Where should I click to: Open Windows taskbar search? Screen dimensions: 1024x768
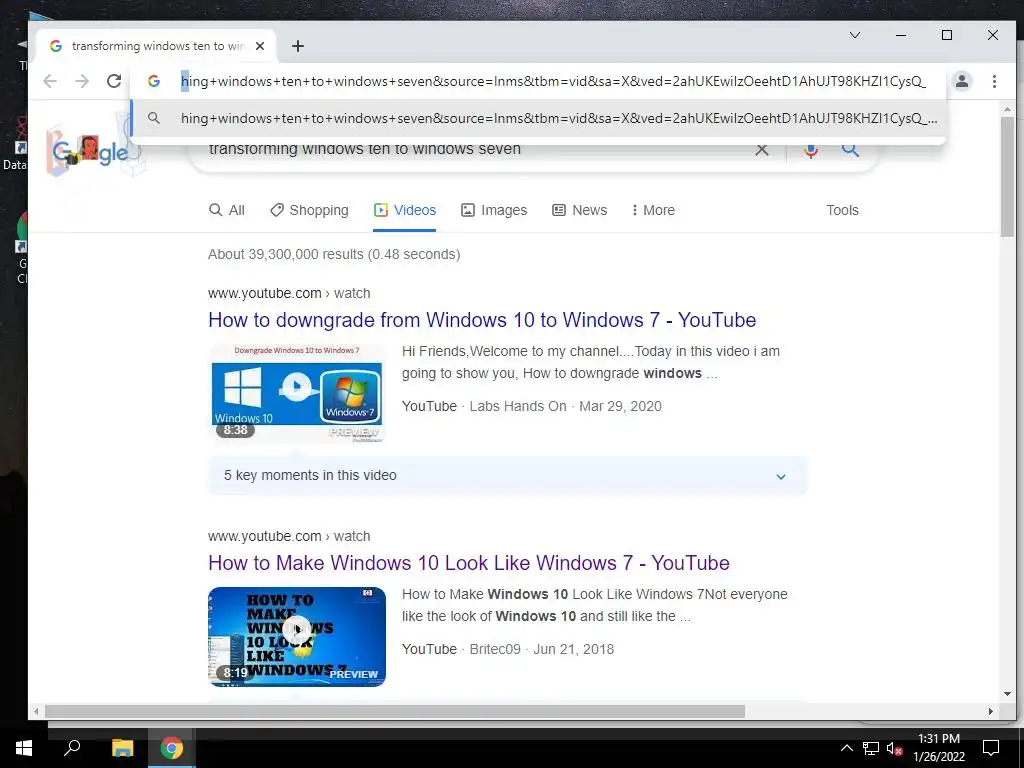[x=72, y=748]
